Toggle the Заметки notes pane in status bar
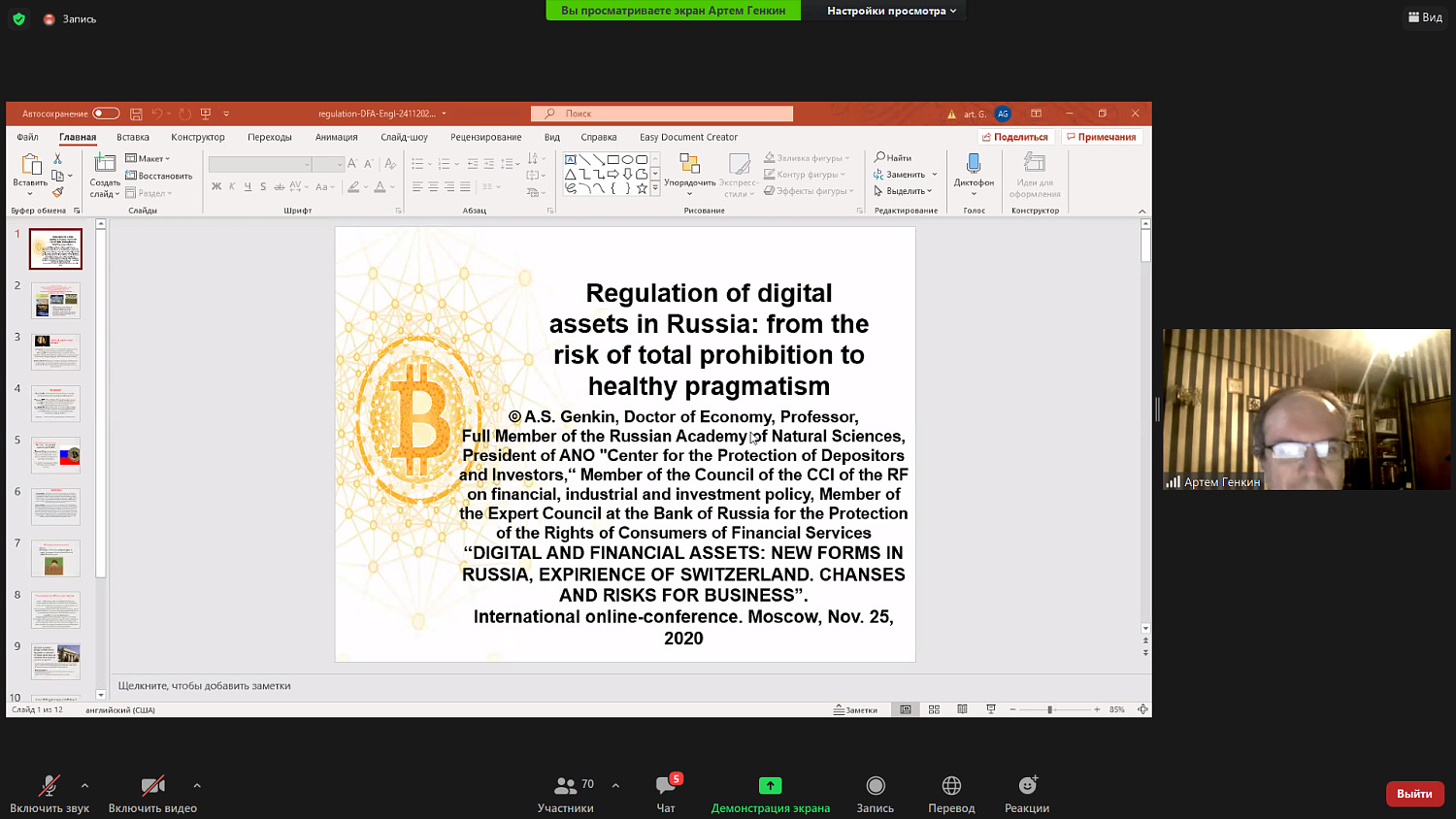The image size is (1456, 819). coord(855,709)
